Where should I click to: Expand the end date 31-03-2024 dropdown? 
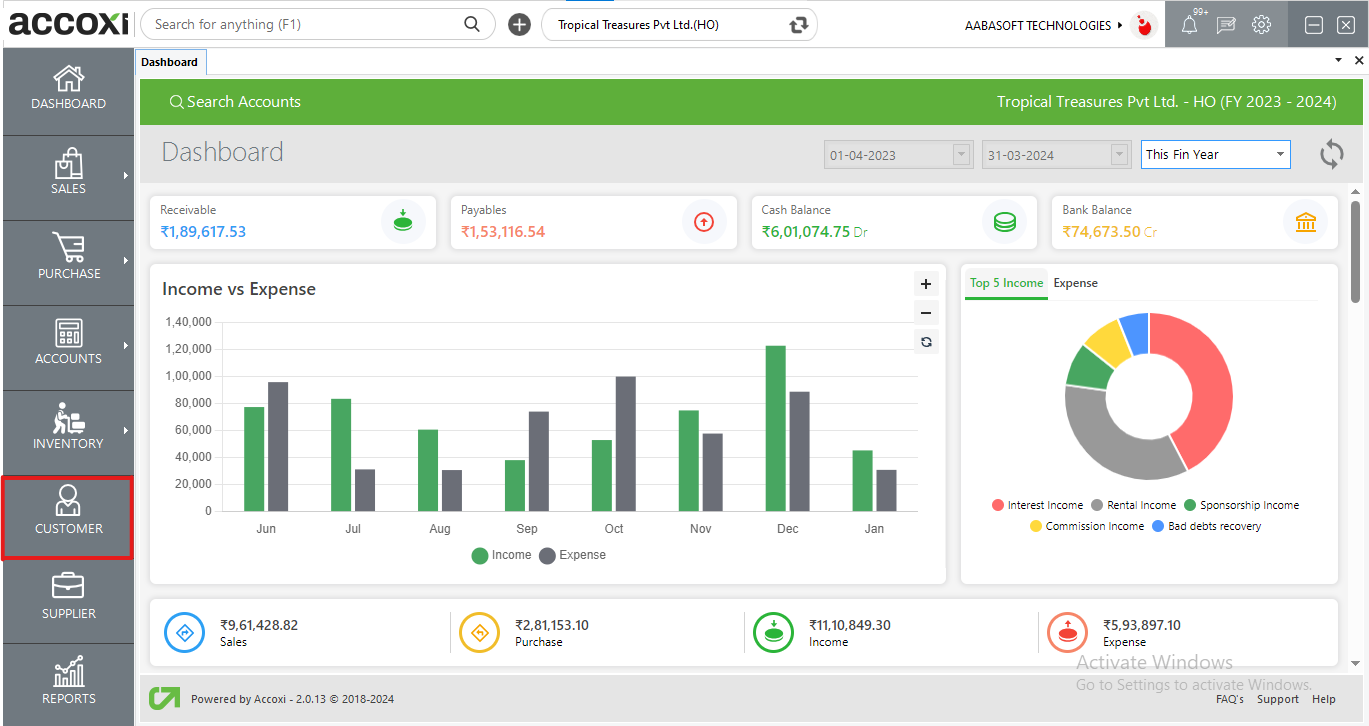click(x=1120, y=155)
